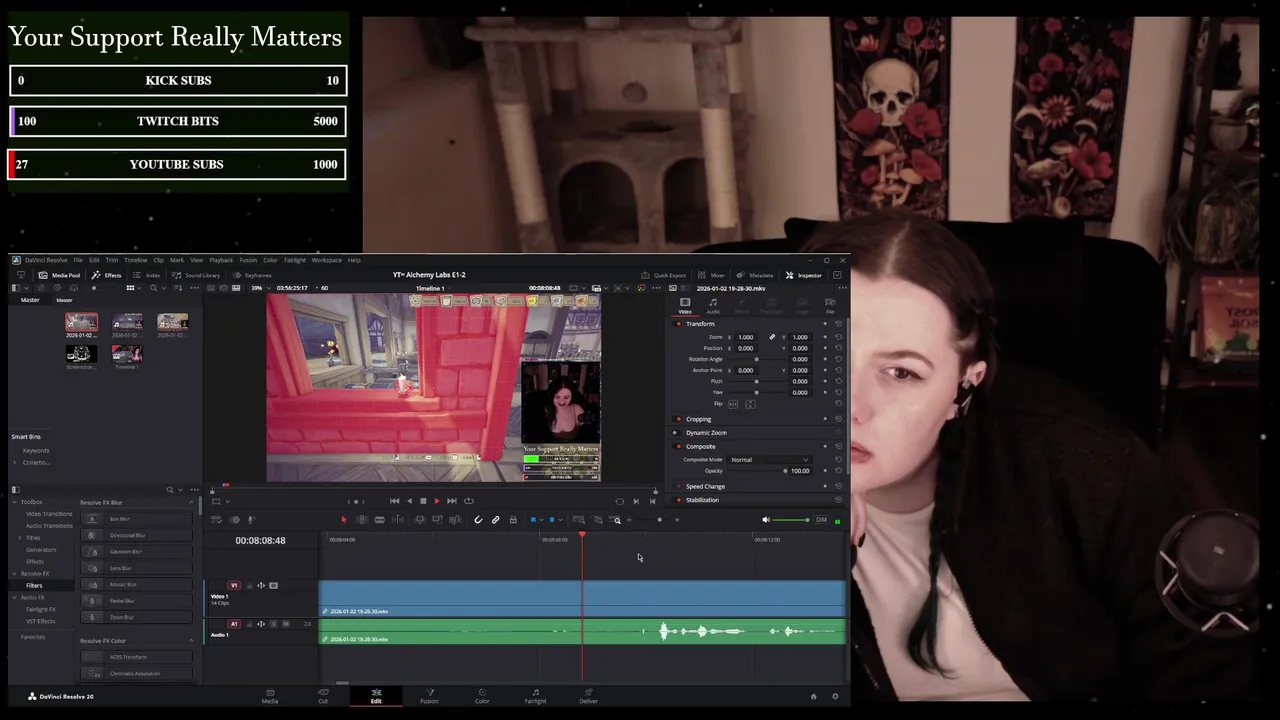Click the Flip vertical icon
This screenshot has height=720, width=1280.
coord(750,404)
